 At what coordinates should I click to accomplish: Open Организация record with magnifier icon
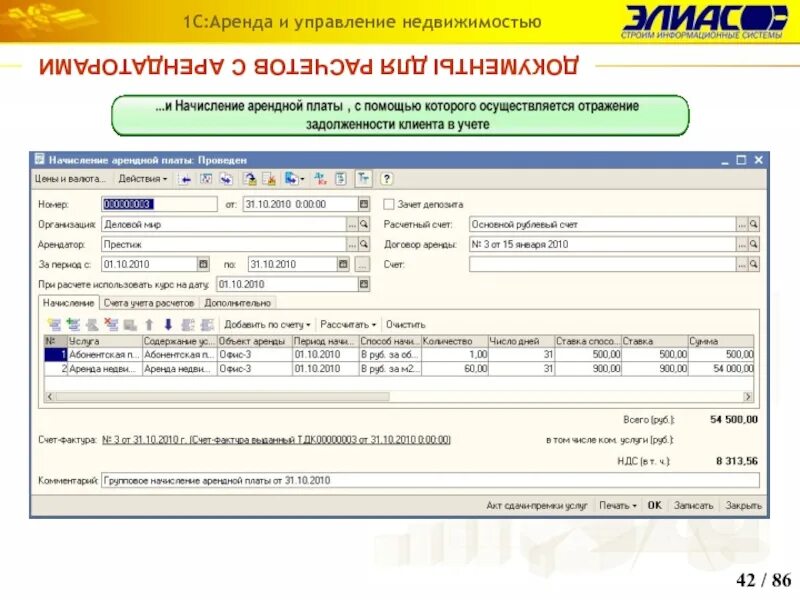pyautogui.click(x=364, y=224)
